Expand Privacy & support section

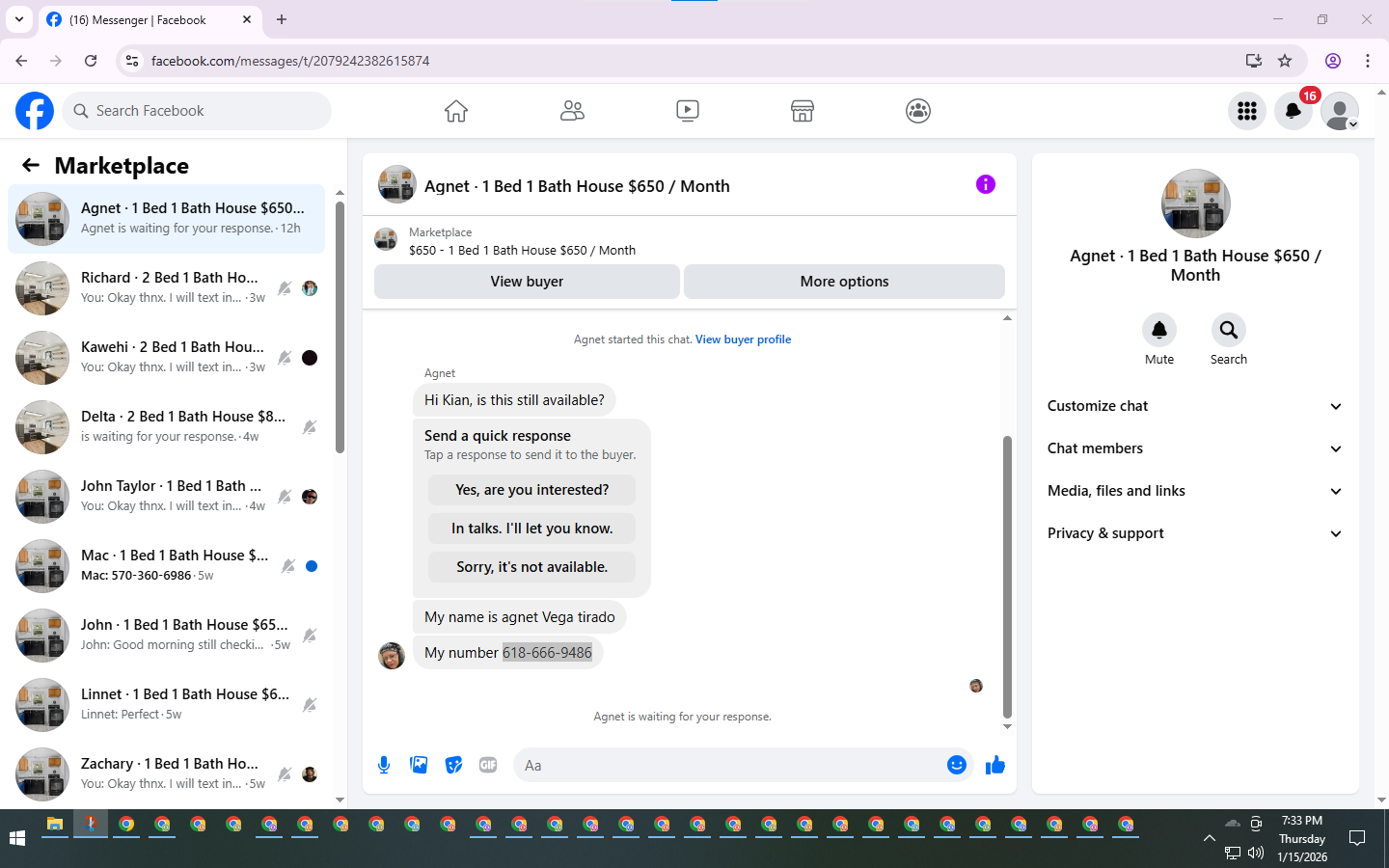[1195, 533]
